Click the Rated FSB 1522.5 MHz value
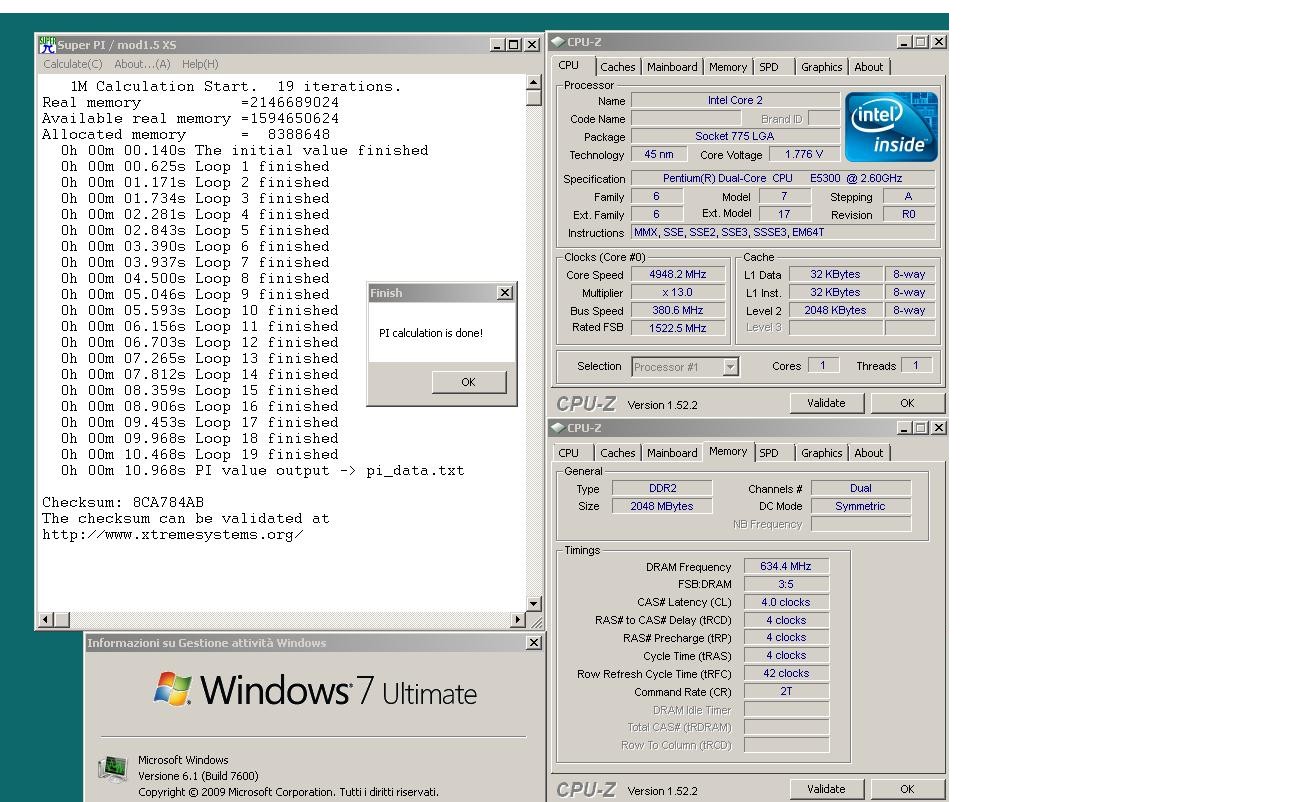Image resolution: width=1309 pixels, height=802 pixels. (x=677, y=328)
